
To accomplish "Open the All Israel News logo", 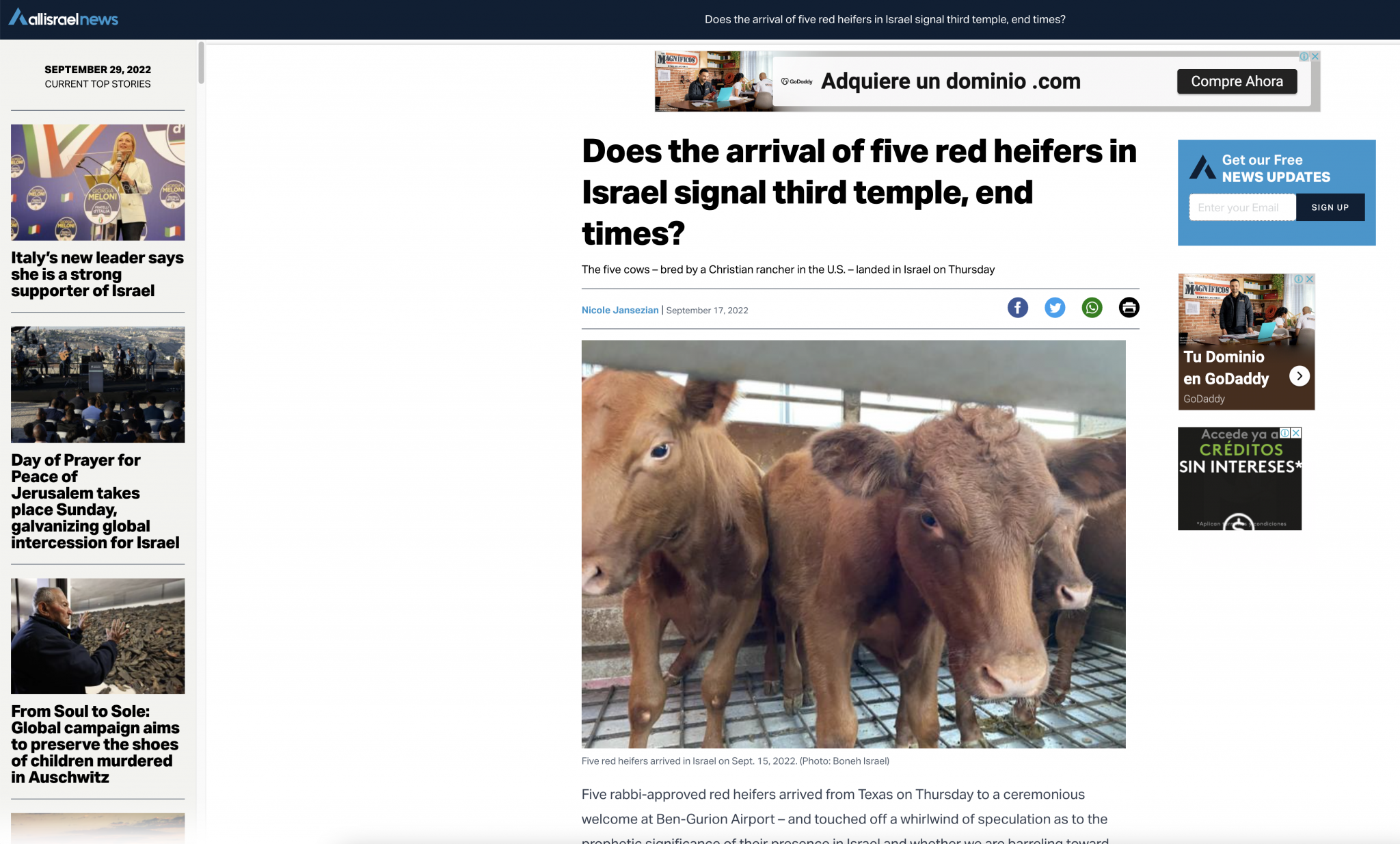I will click(x=64, y=18).
